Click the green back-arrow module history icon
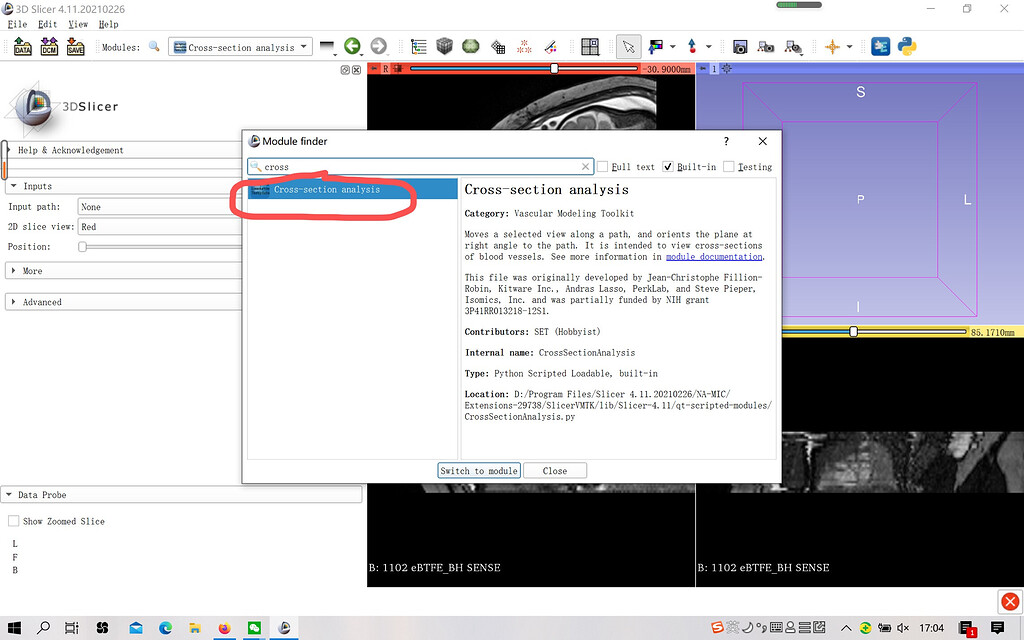The height and width of the screenshot is (640, 1024). click(353, 46)
